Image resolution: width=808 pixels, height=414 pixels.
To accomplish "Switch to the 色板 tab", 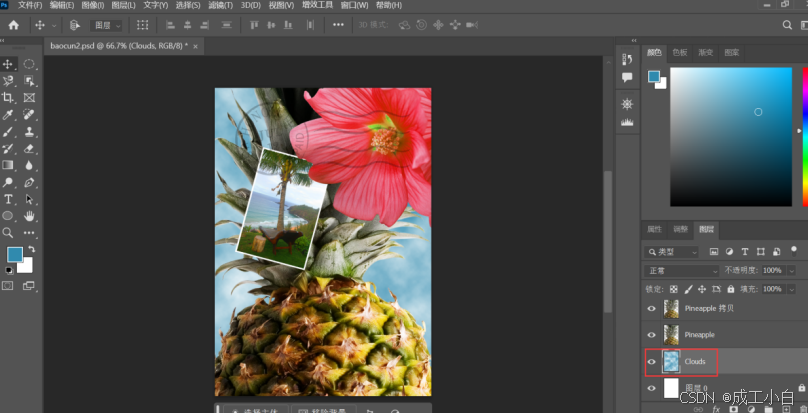I will pos(680,53).
